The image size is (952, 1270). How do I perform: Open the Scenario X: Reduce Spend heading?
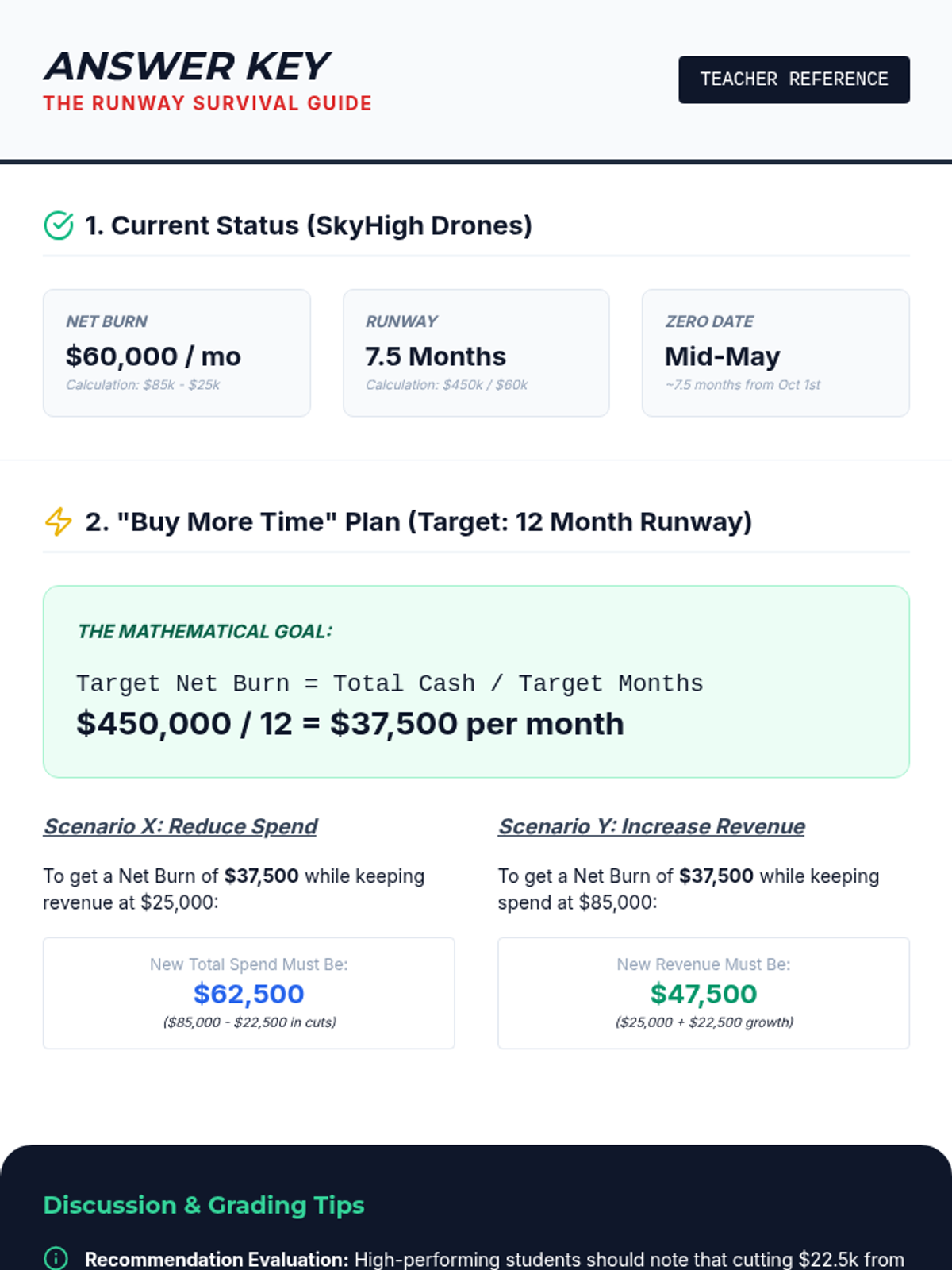180,826
